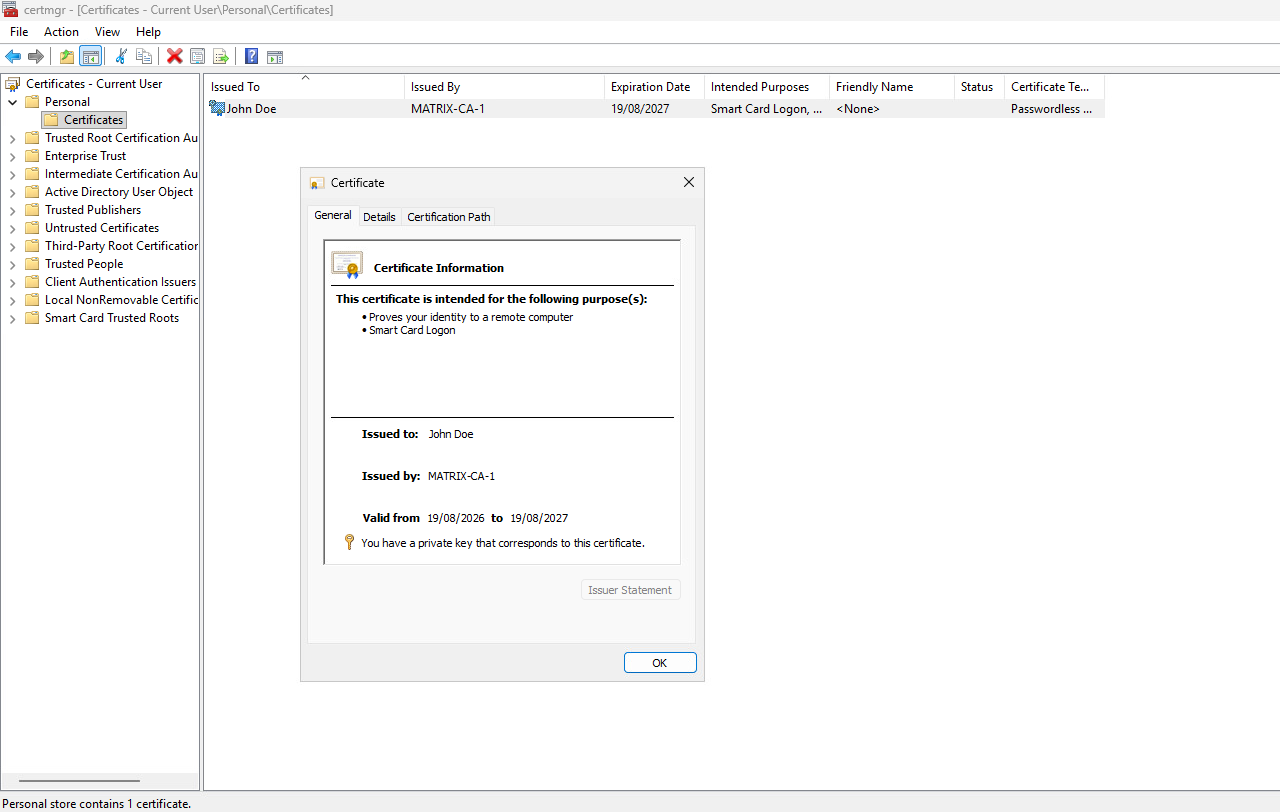Open the Action menu
Screen dimensions: 1280x812
[x=61, y=32]
